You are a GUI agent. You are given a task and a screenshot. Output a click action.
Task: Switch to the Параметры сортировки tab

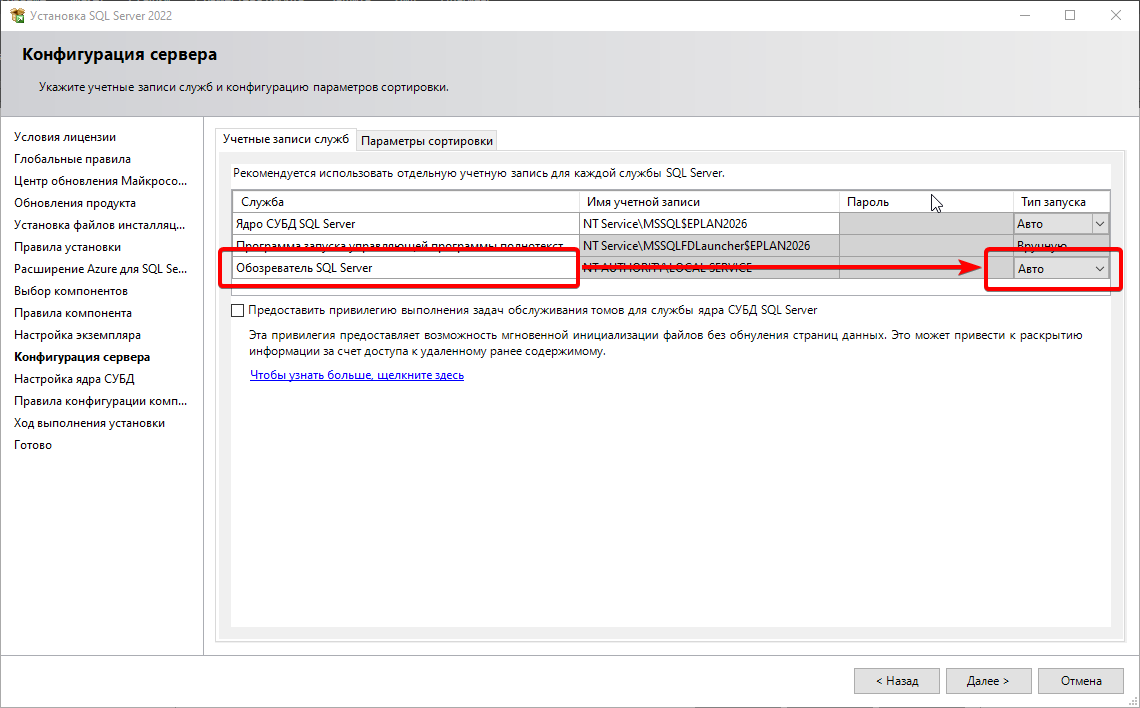(426, 140)
